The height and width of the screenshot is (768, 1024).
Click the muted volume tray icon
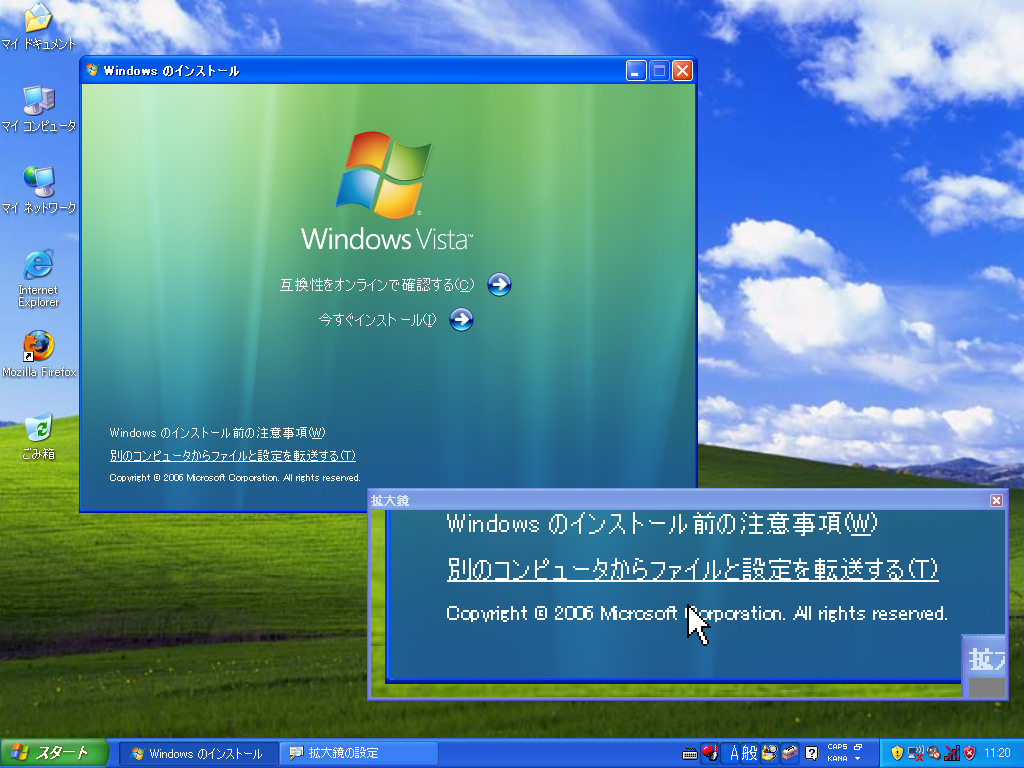click(934, 753)
